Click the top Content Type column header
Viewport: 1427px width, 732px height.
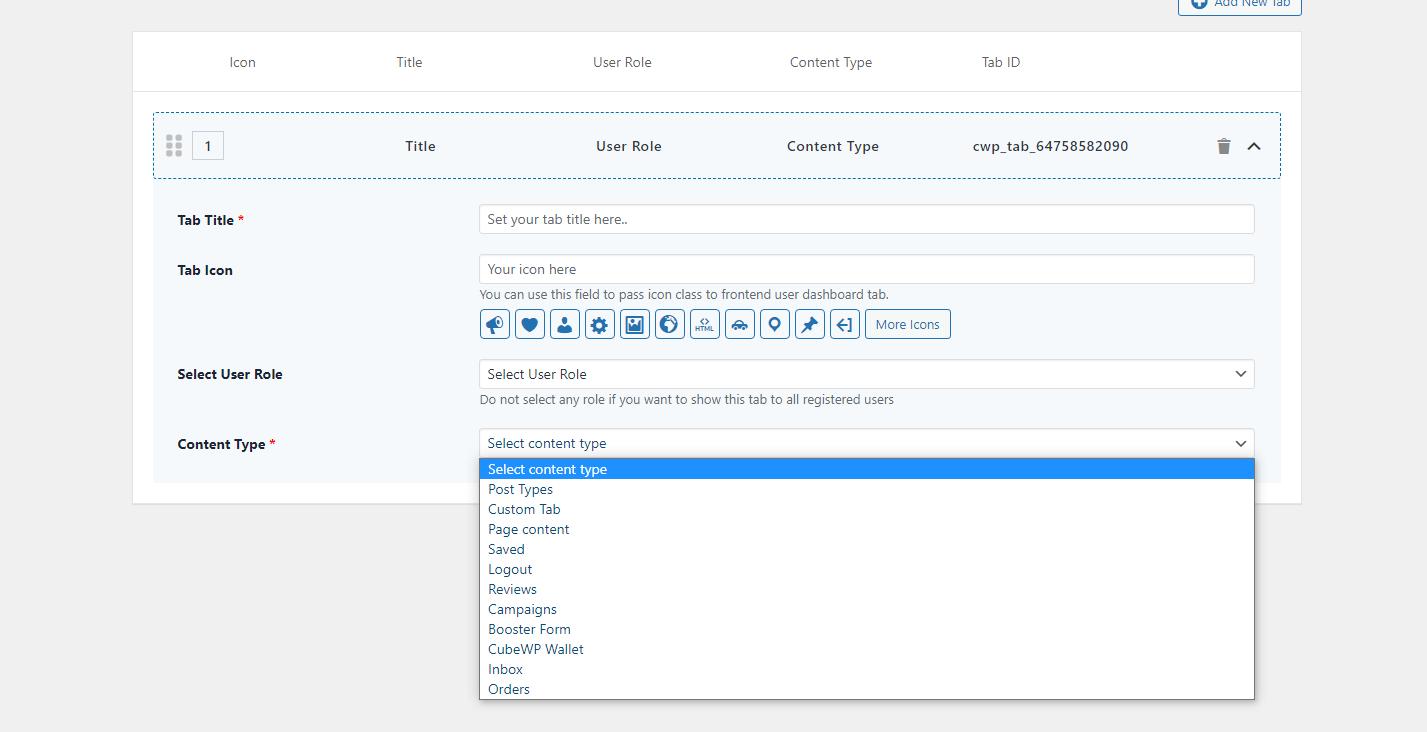[x=831, y=62]
